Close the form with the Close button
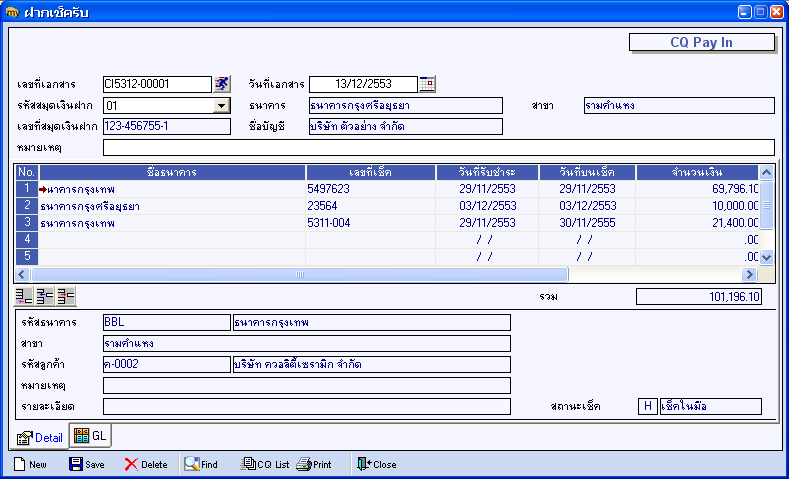Image resolution: width=789 pixels, height=479 pixels. click(376, 464)
